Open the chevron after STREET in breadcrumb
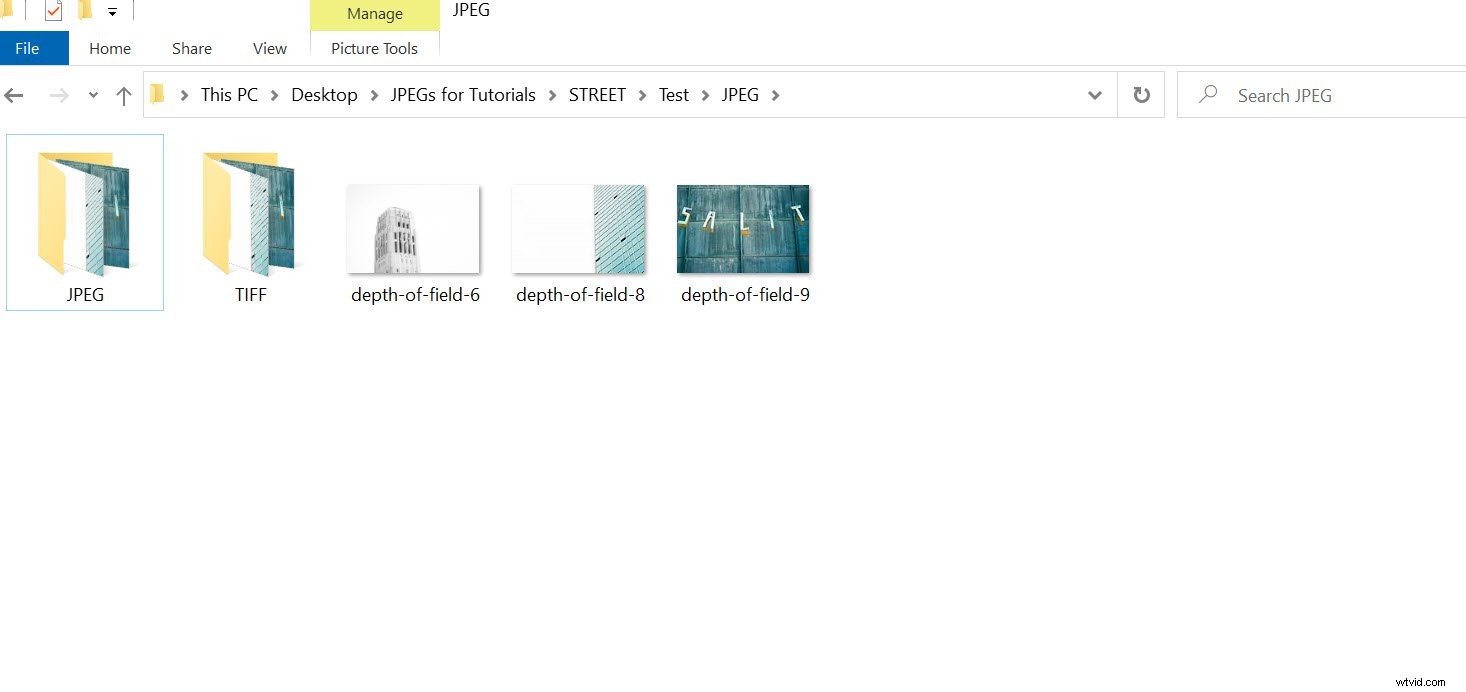This screenshot has width=1466, height=692. coord(641,94)
